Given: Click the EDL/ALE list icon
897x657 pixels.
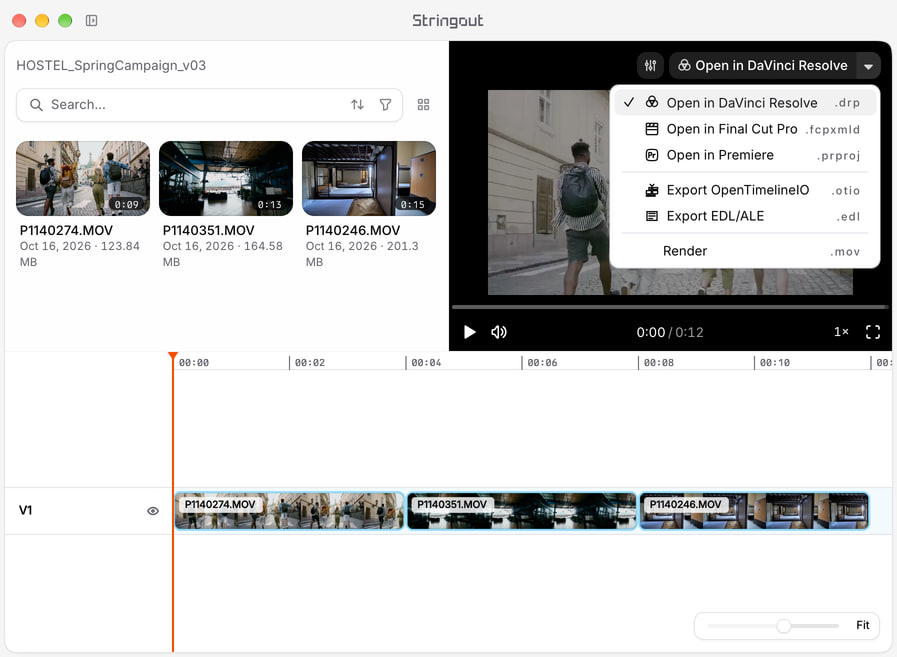Looking at the screenshot, I should pos(652,216).
